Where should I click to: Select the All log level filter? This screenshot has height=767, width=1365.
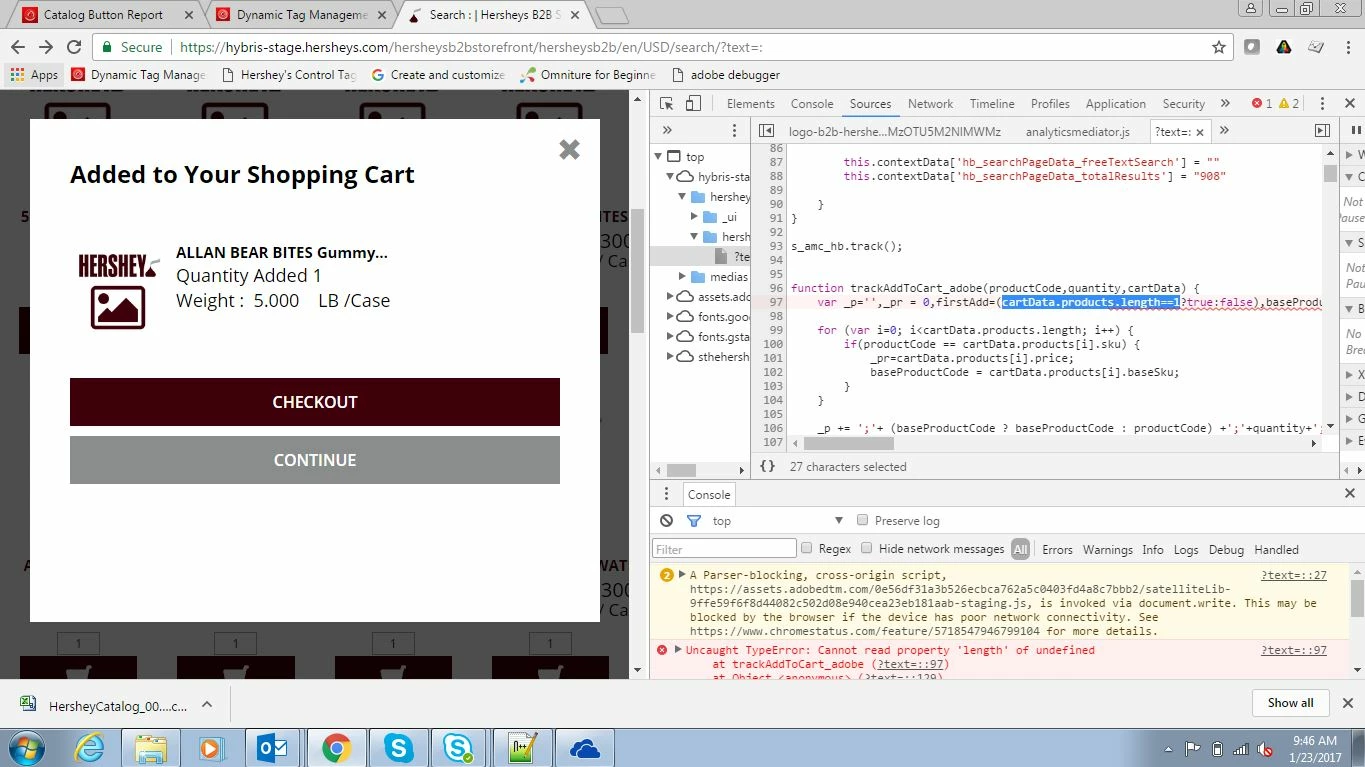pyautogui.click(x=1020, y=549)
